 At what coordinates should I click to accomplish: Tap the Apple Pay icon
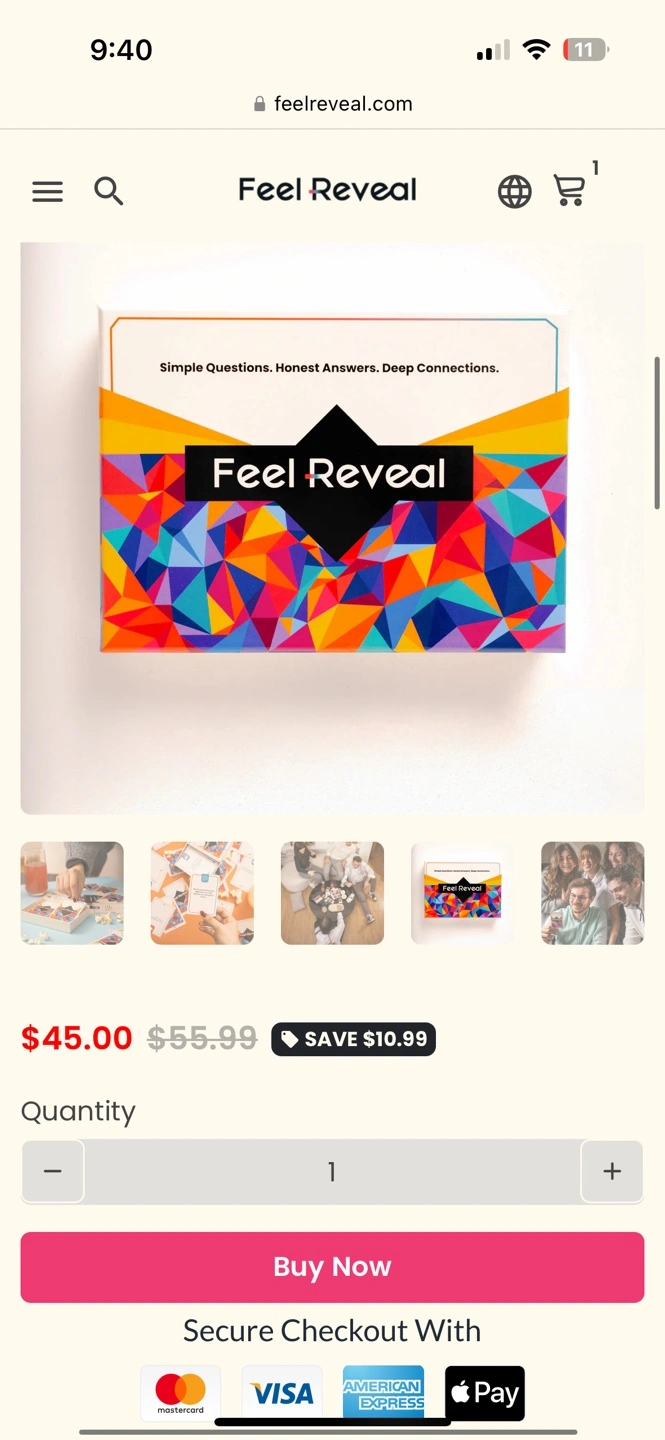[485, 1392]
